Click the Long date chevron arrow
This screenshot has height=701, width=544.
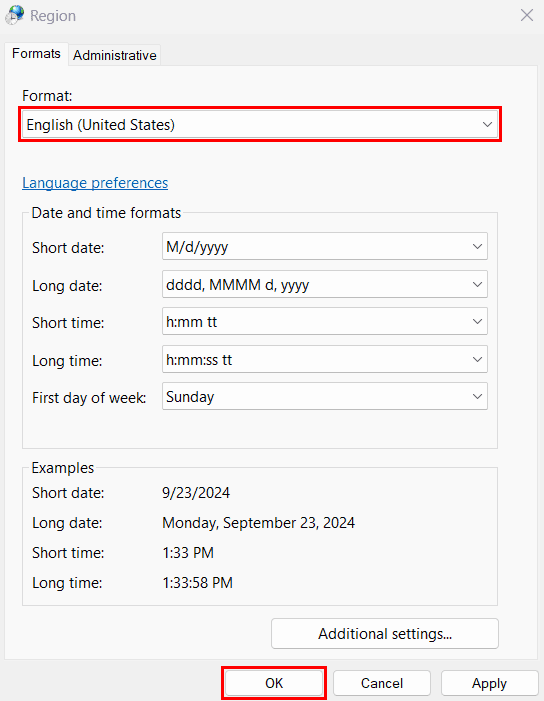[x=477, y=284]
